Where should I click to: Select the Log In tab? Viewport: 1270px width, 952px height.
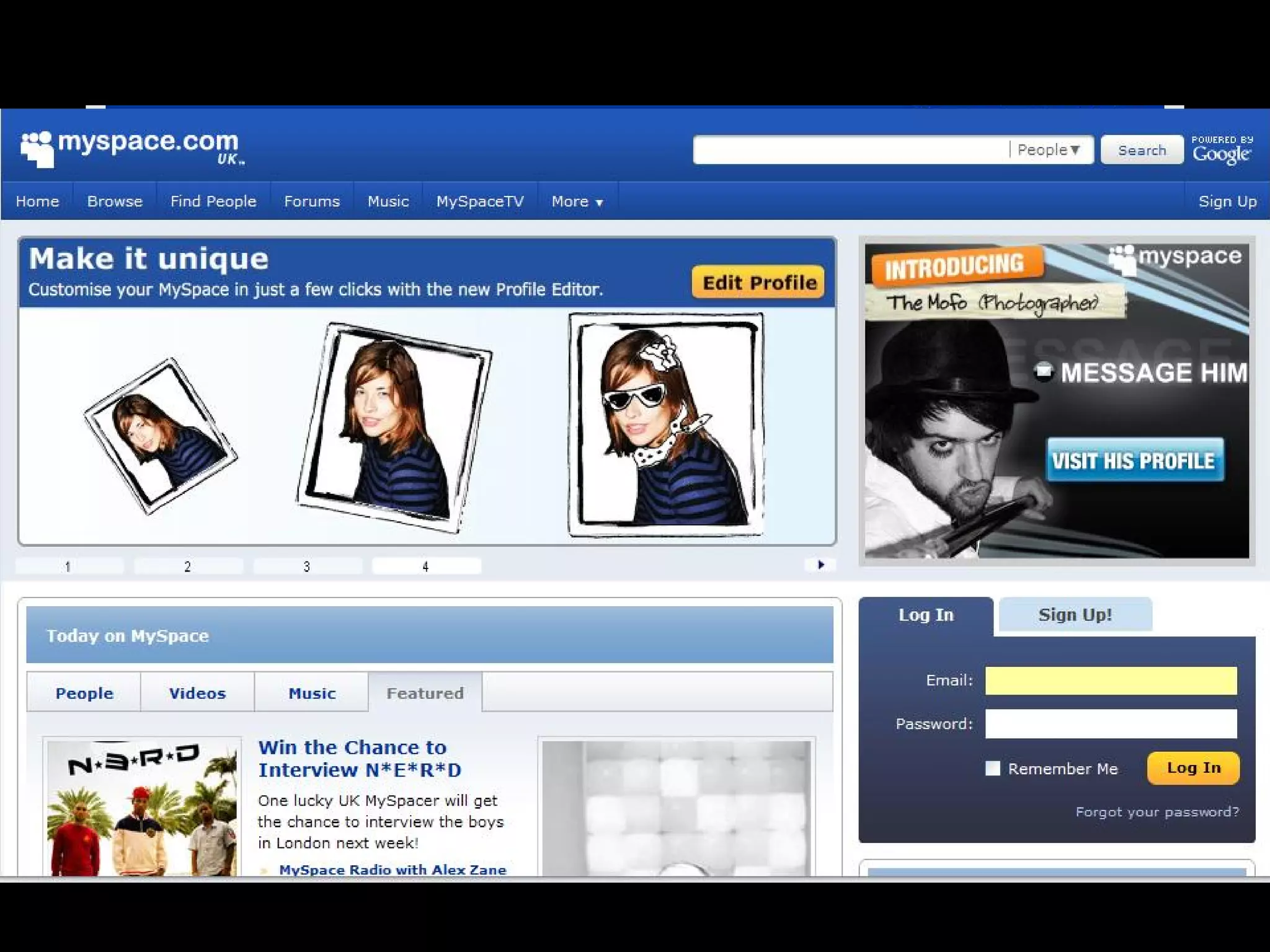click(926, 615)
